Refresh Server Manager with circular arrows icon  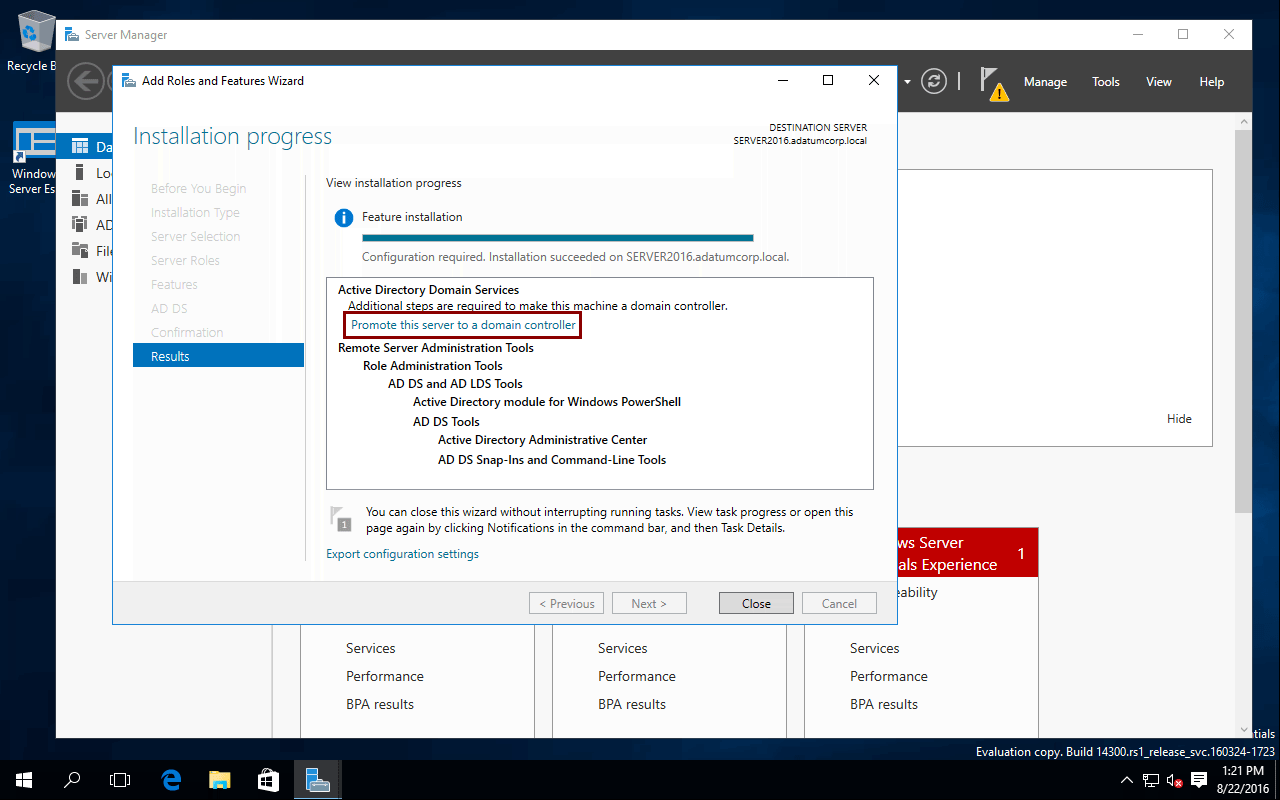pos(934,81)
